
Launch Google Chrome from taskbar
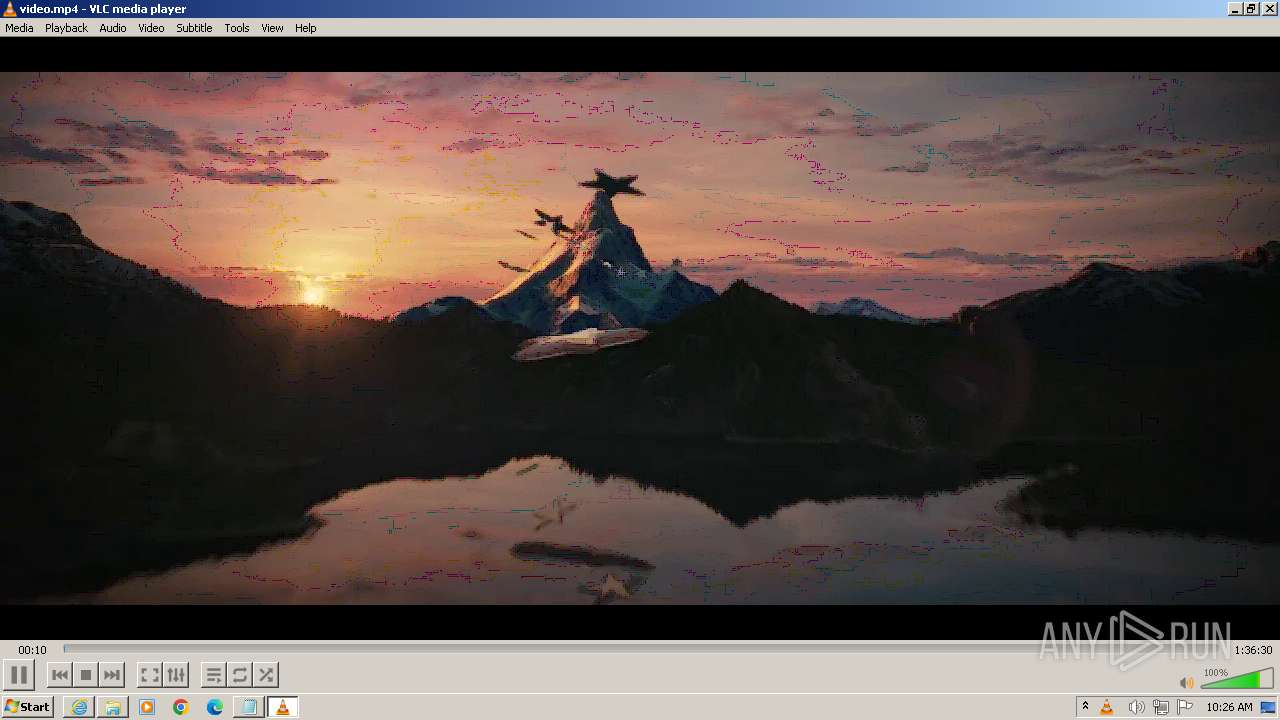coord(181,707)
